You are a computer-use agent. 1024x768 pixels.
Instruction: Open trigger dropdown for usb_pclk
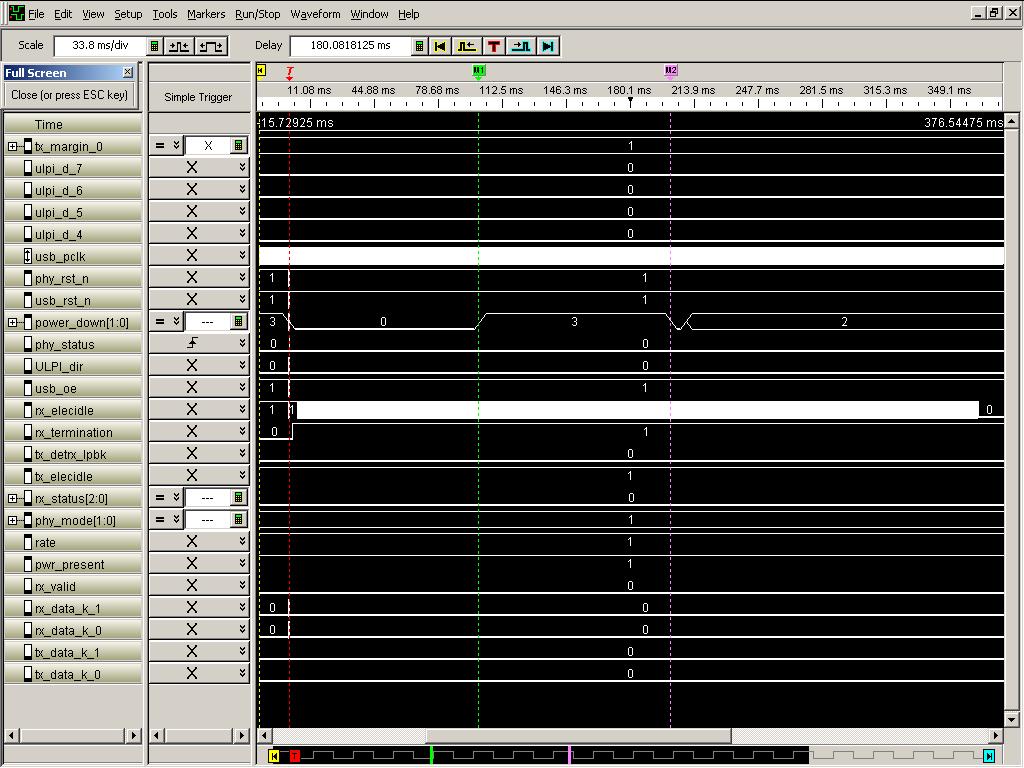pos(242,255)
